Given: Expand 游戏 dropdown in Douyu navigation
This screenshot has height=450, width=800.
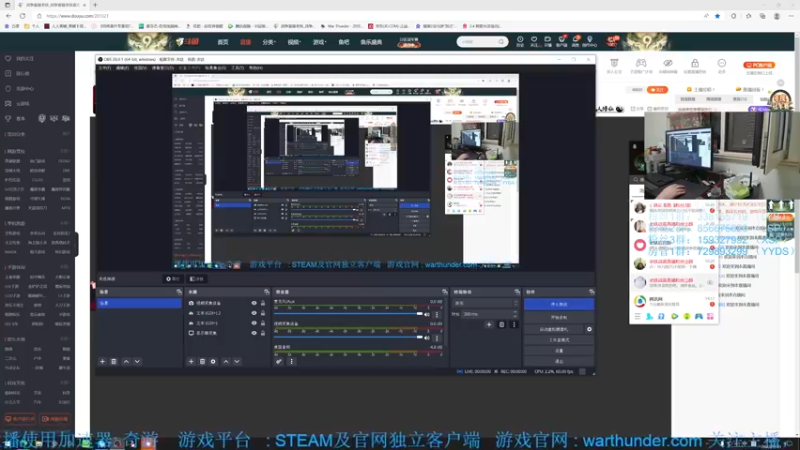Looking at the screenshot, I should (x=319, y=42).
